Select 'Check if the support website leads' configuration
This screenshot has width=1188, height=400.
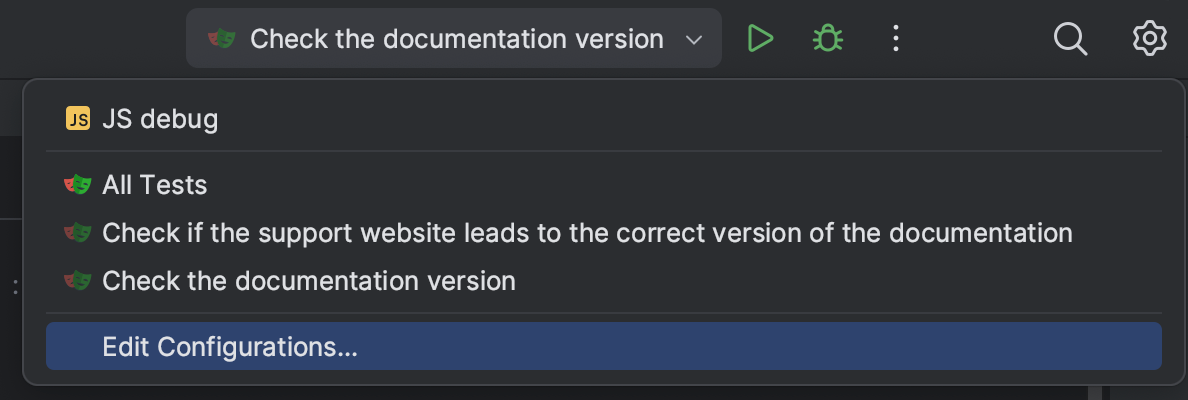(x=587, y=233)
